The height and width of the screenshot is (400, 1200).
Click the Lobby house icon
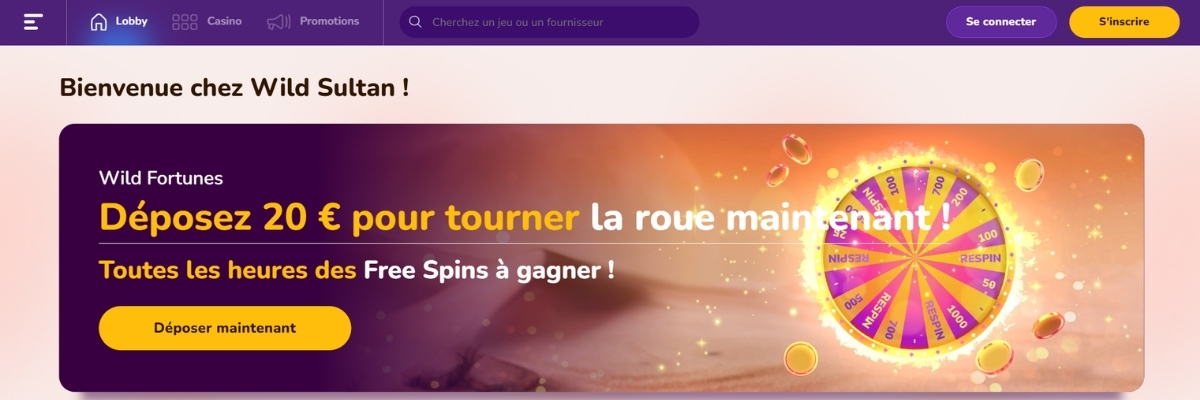tap(99, 22)
